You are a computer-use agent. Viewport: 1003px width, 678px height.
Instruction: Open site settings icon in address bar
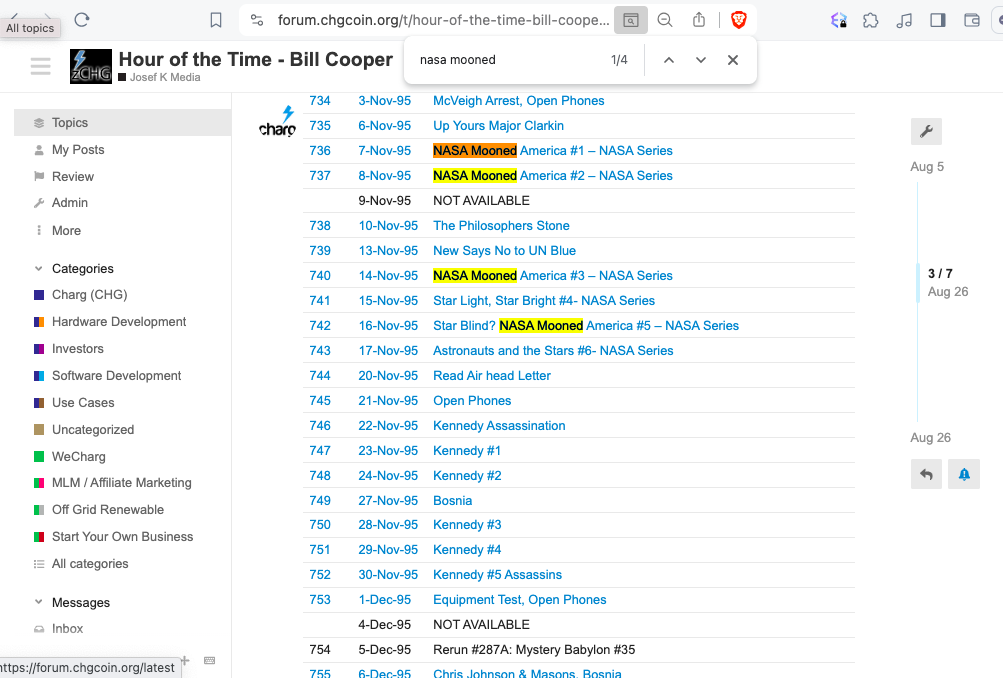pyautogui.click(x=257, y=20)
